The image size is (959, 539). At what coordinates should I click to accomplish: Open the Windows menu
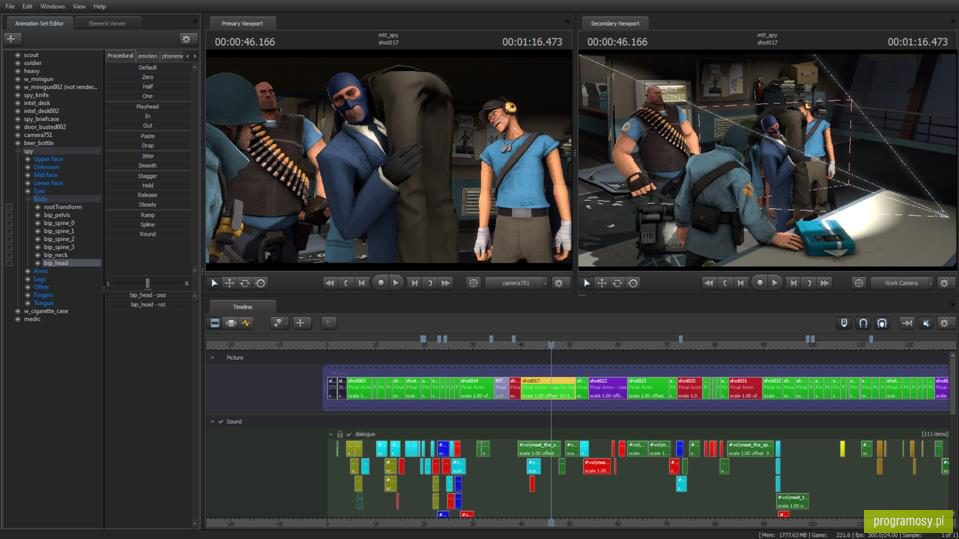click(x=53, y=6)
